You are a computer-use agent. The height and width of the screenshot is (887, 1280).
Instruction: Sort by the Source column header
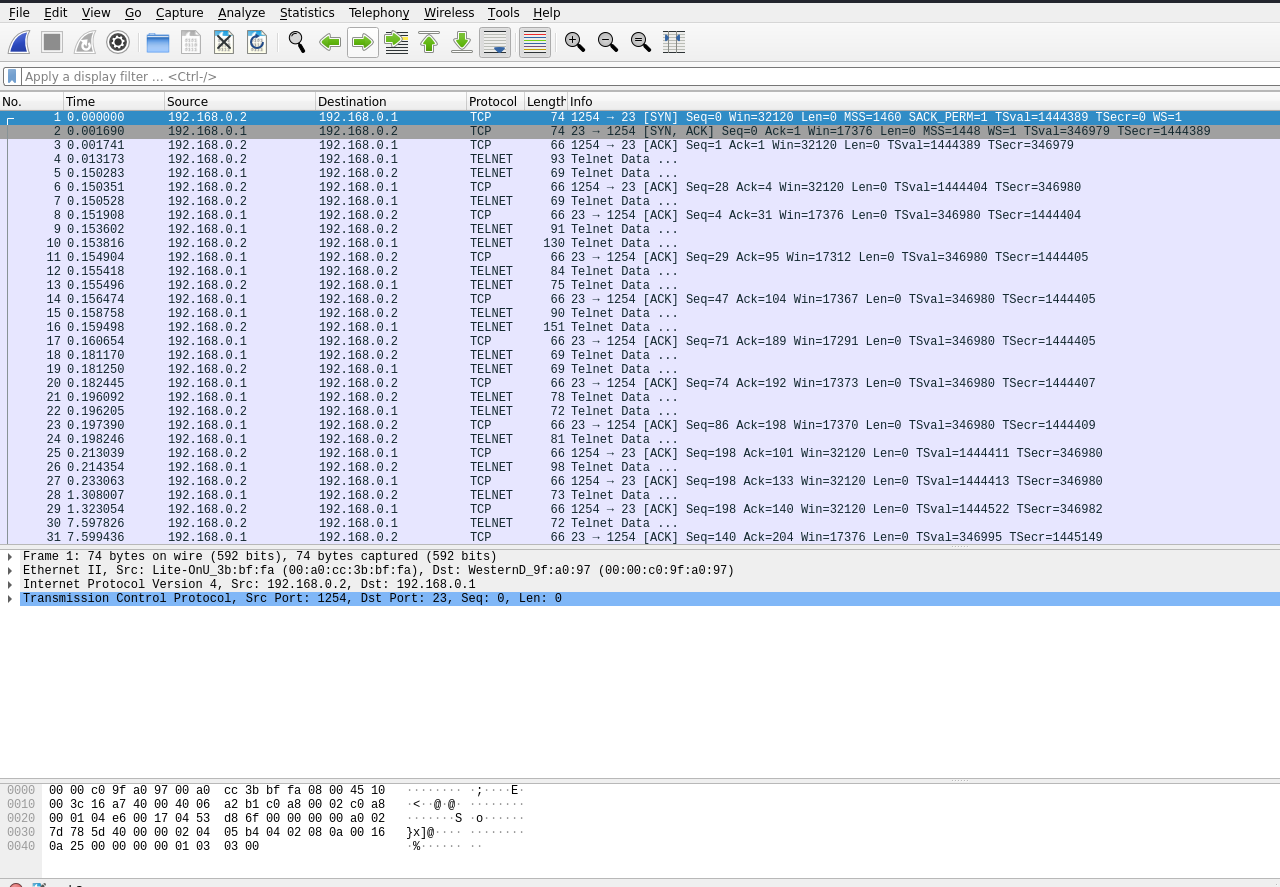click(240, 101)
